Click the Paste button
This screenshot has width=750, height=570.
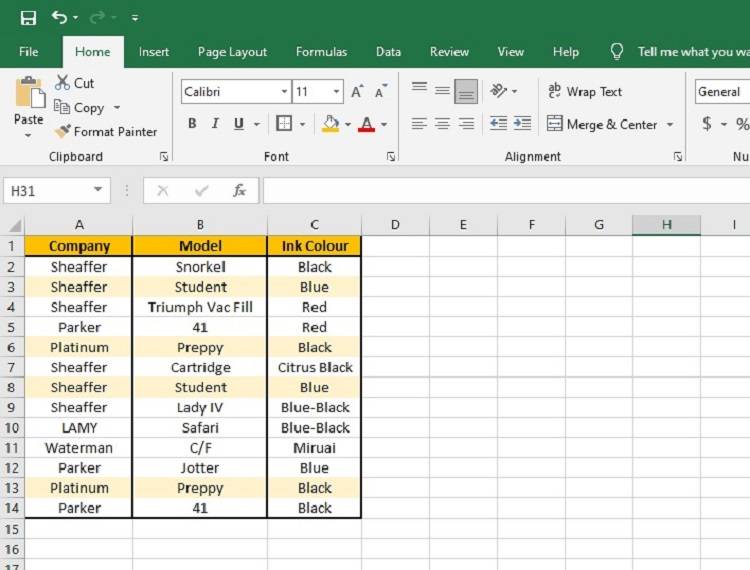[29, 107]
